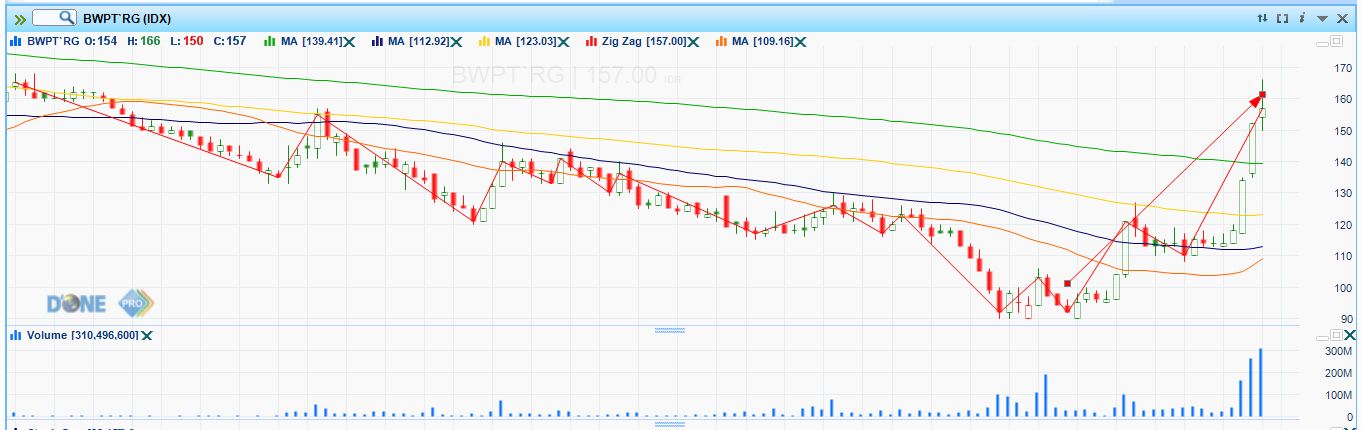This screenshot has height=430, width=1363.
Task: Select the Zig Zag [157.00] label
Action: [x=645, y=41]
